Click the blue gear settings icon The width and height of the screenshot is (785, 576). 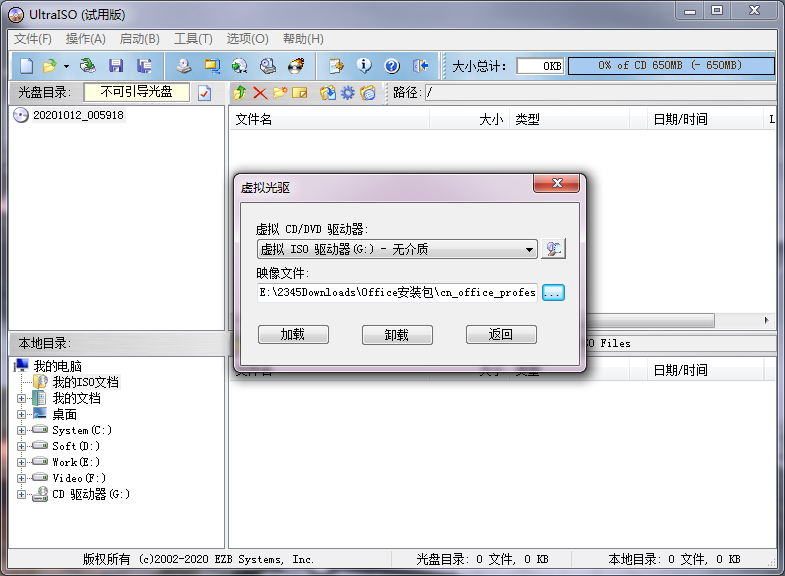[x=347, y=93]
